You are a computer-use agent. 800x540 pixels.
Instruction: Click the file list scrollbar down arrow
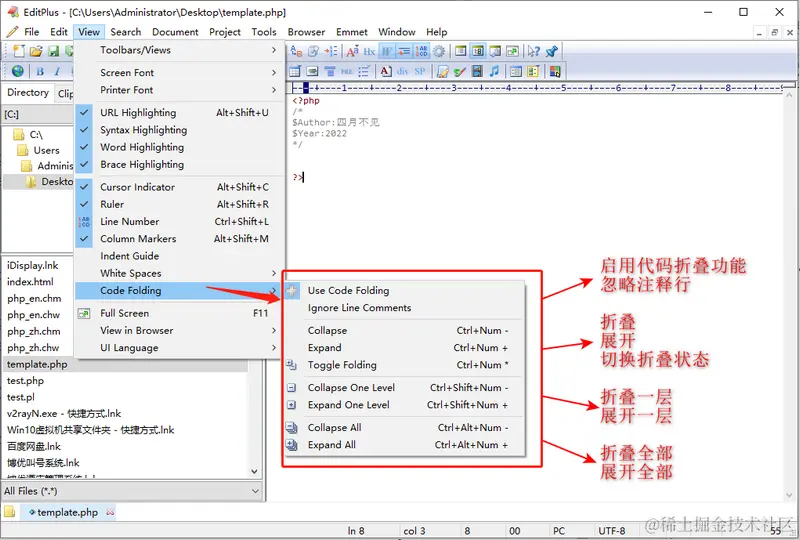coord(255,472)
